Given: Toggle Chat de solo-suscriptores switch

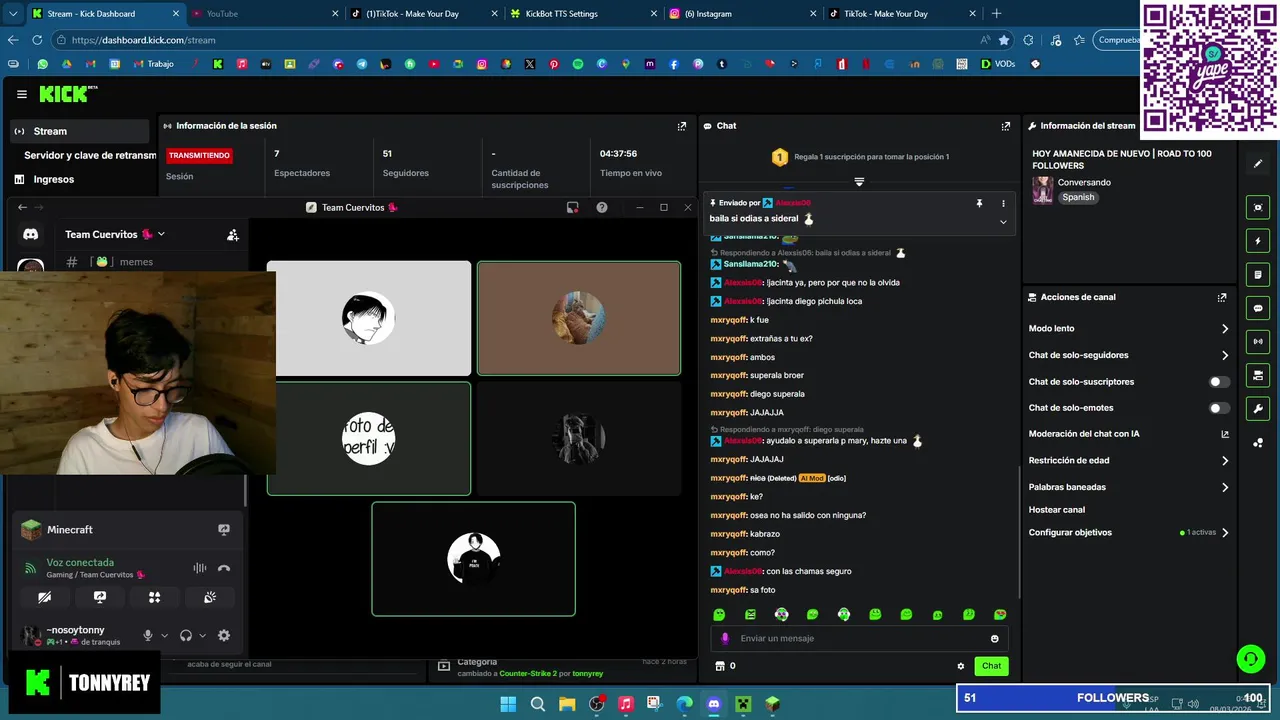Looking at the screenshot, I should pos(1219,382).
